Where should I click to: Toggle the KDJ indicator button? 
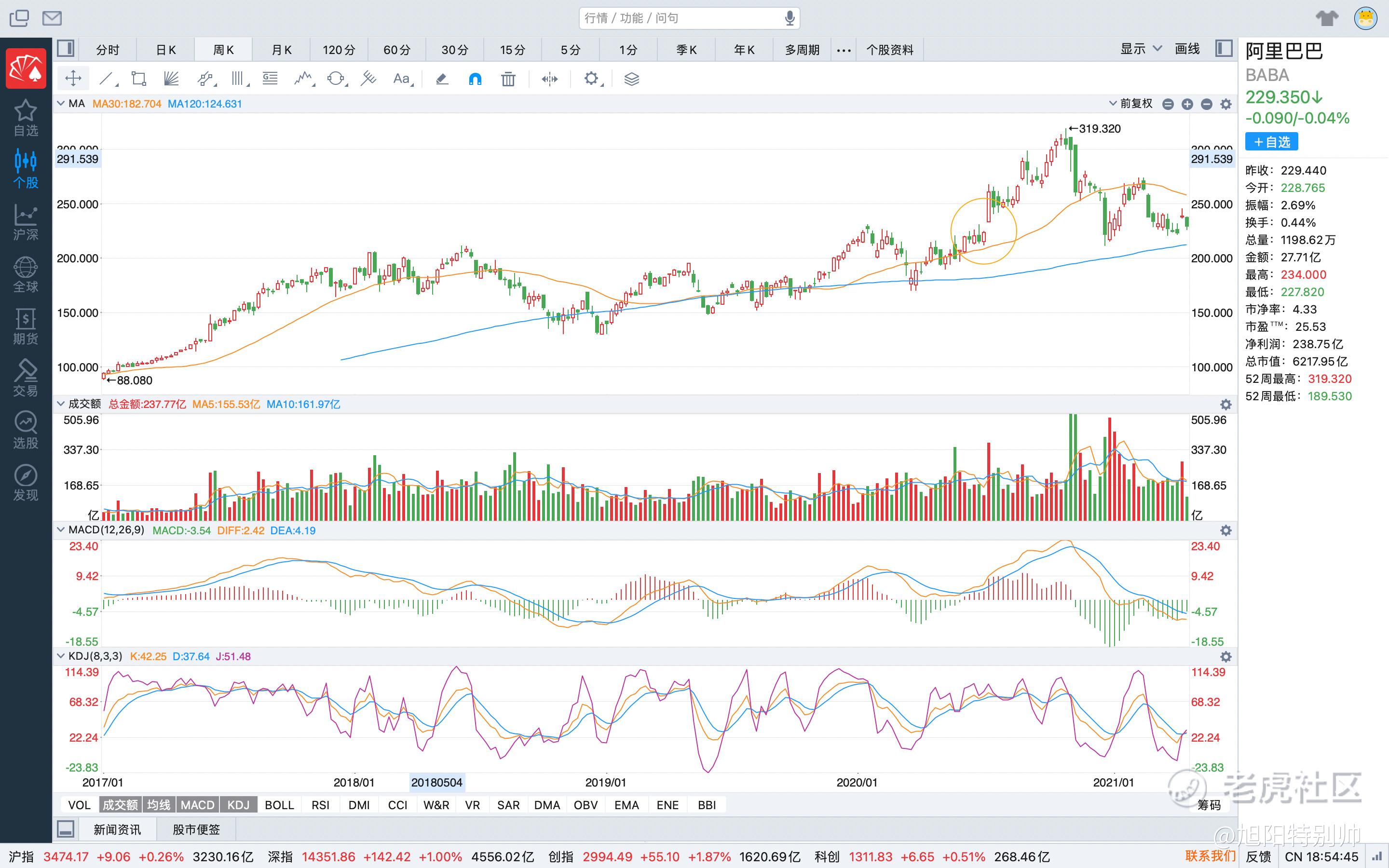coord(238,805)
